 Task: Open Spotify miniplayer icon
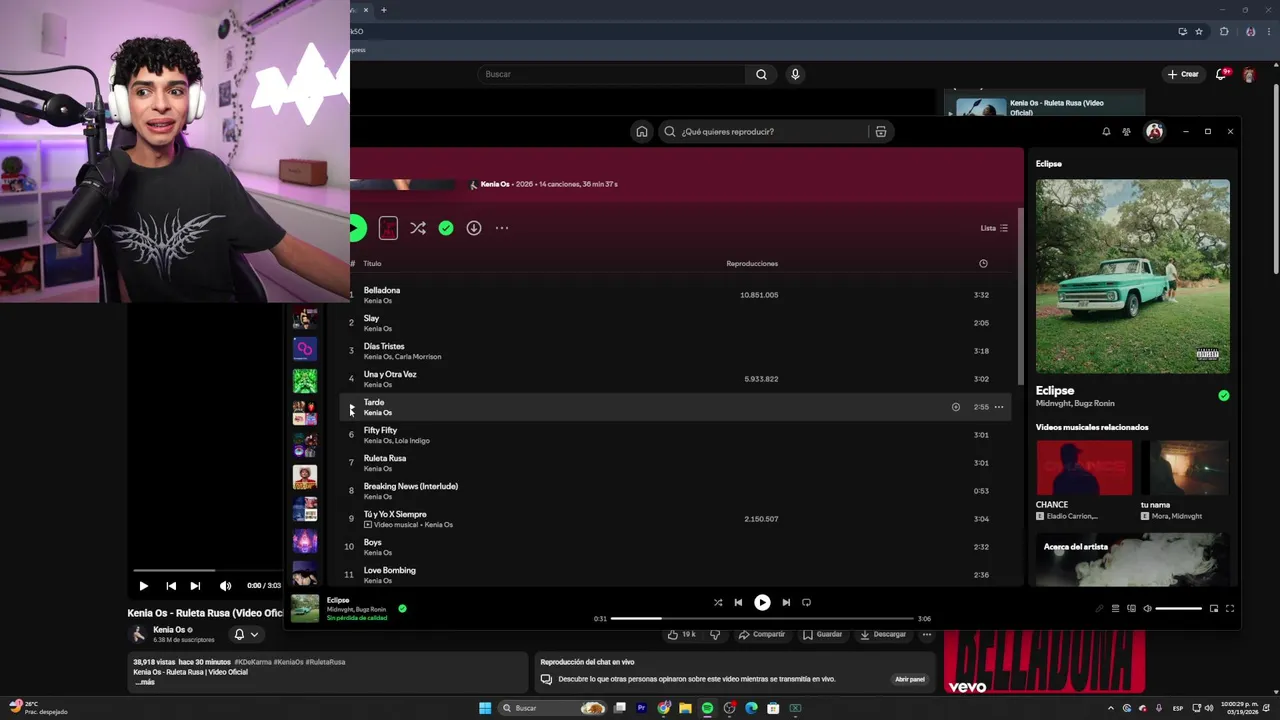click(x=1214, y=608)
